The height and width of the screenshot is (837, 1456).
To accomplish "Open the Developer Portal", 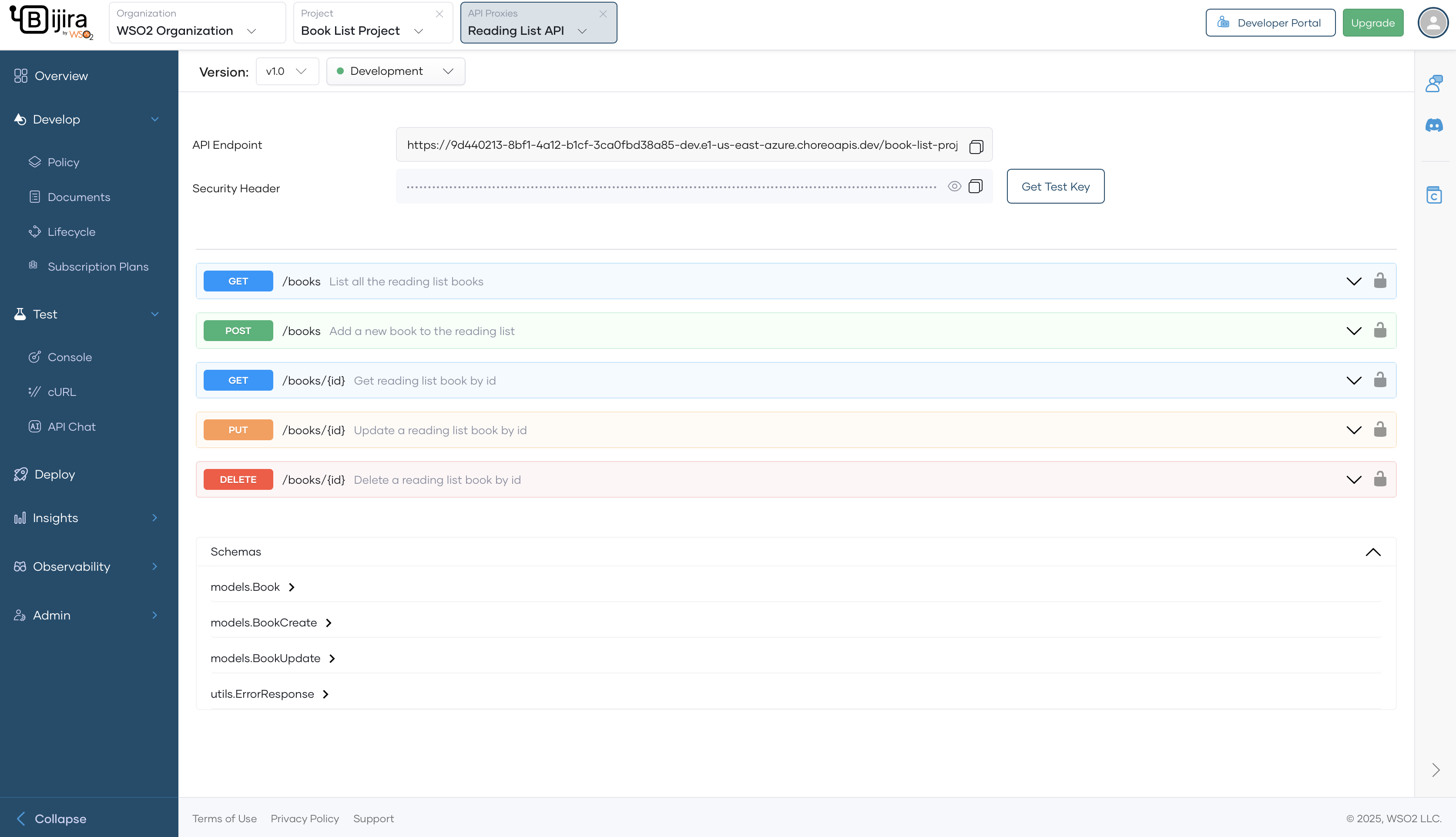I will coord(1270,23).
